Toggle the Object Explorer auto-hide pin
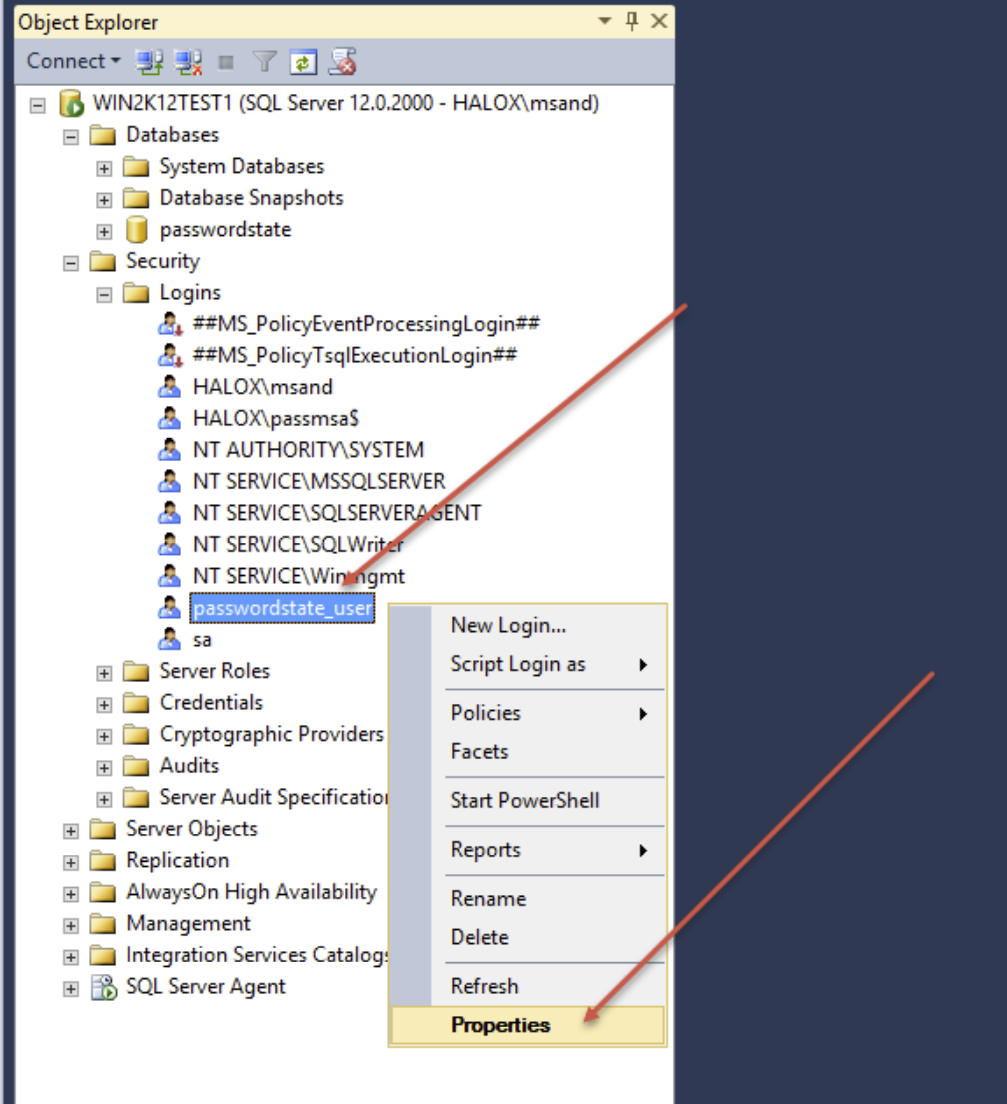The width and height of the screenshot is (1007, 1104). click(x=632, y=21)
